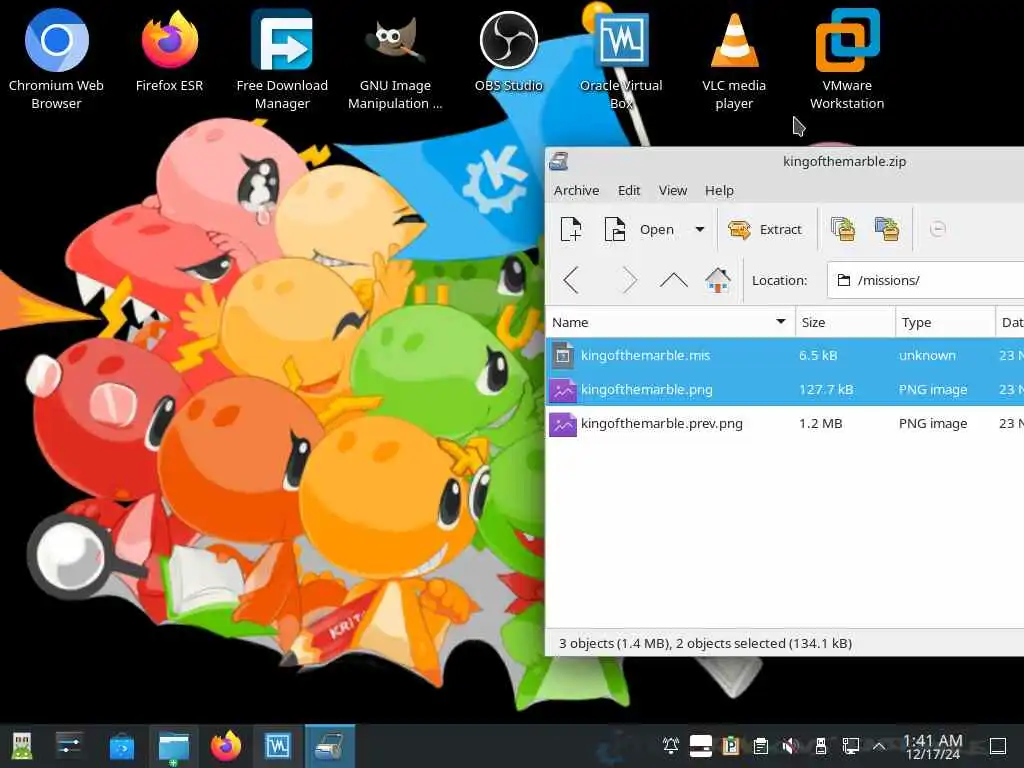
Task: Click the muted volume tray icon
Action: (790, 746)
